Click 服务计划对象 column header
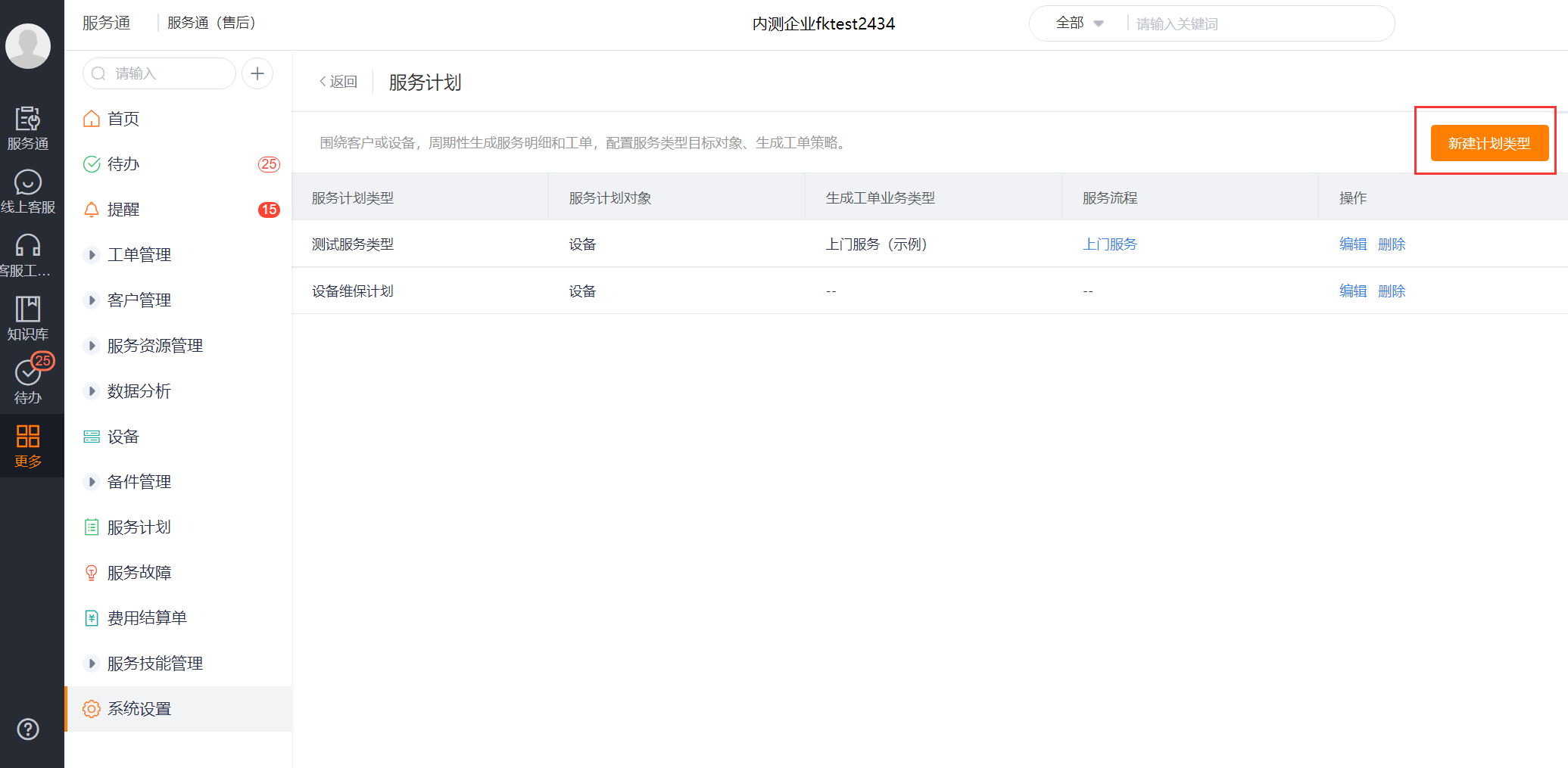This screenshot has height=768, width=1568. (610, 198)
